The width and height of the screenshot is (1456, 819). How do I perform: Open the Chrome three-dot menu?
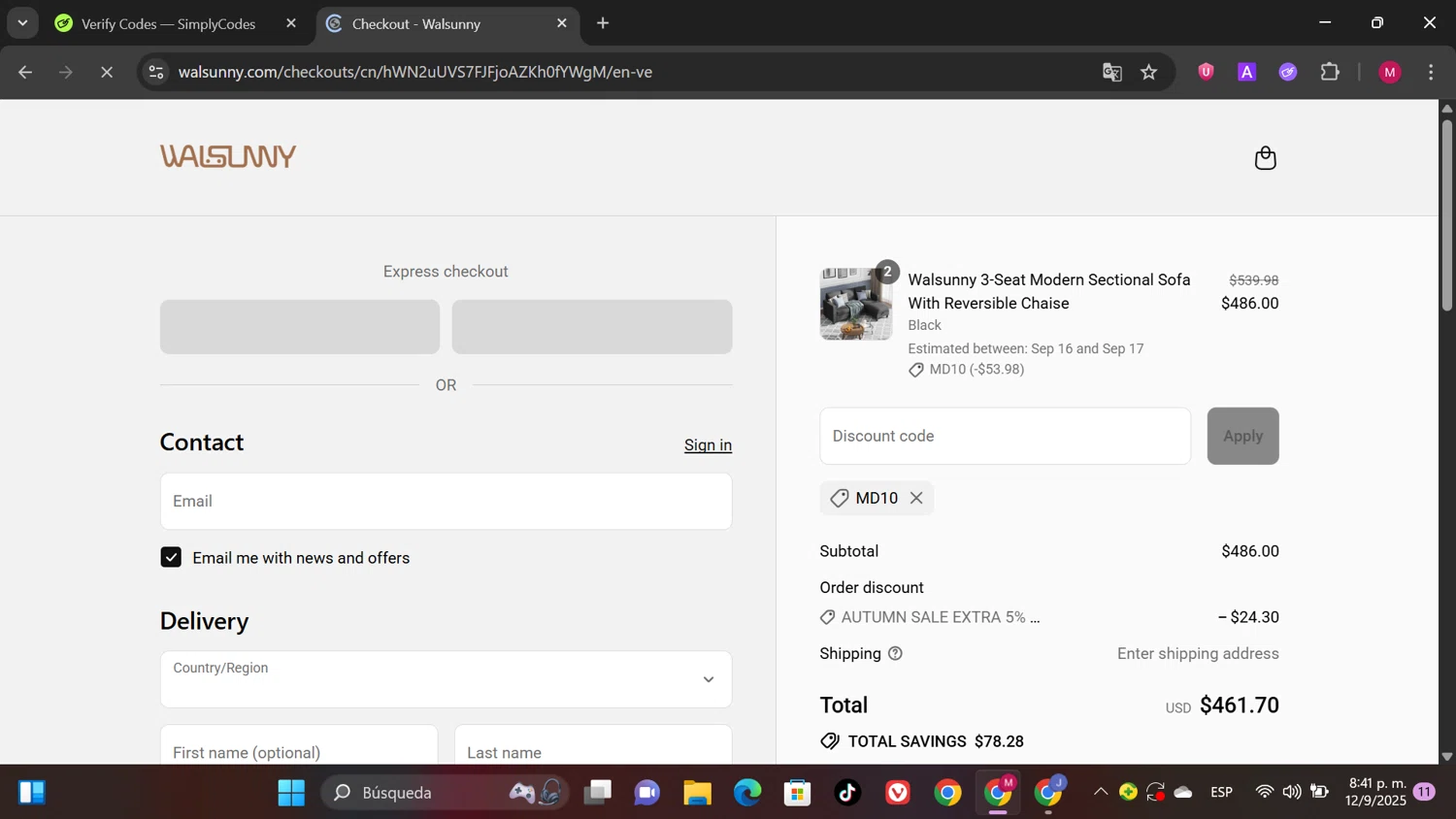pyautogui.click(x=1431, y=72)
